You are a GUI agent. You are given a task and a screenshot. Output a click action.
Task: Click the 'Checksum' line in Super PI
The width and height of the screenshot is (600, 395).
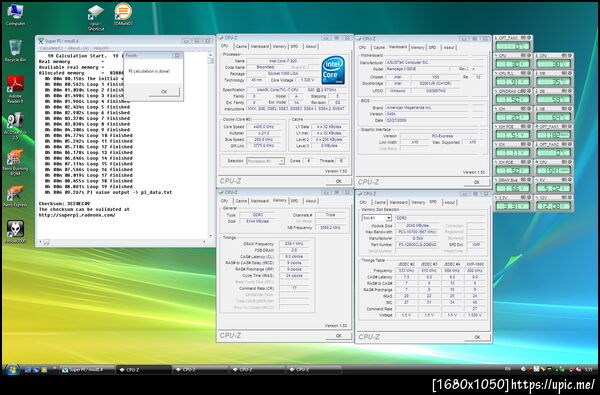coord(64,204)
